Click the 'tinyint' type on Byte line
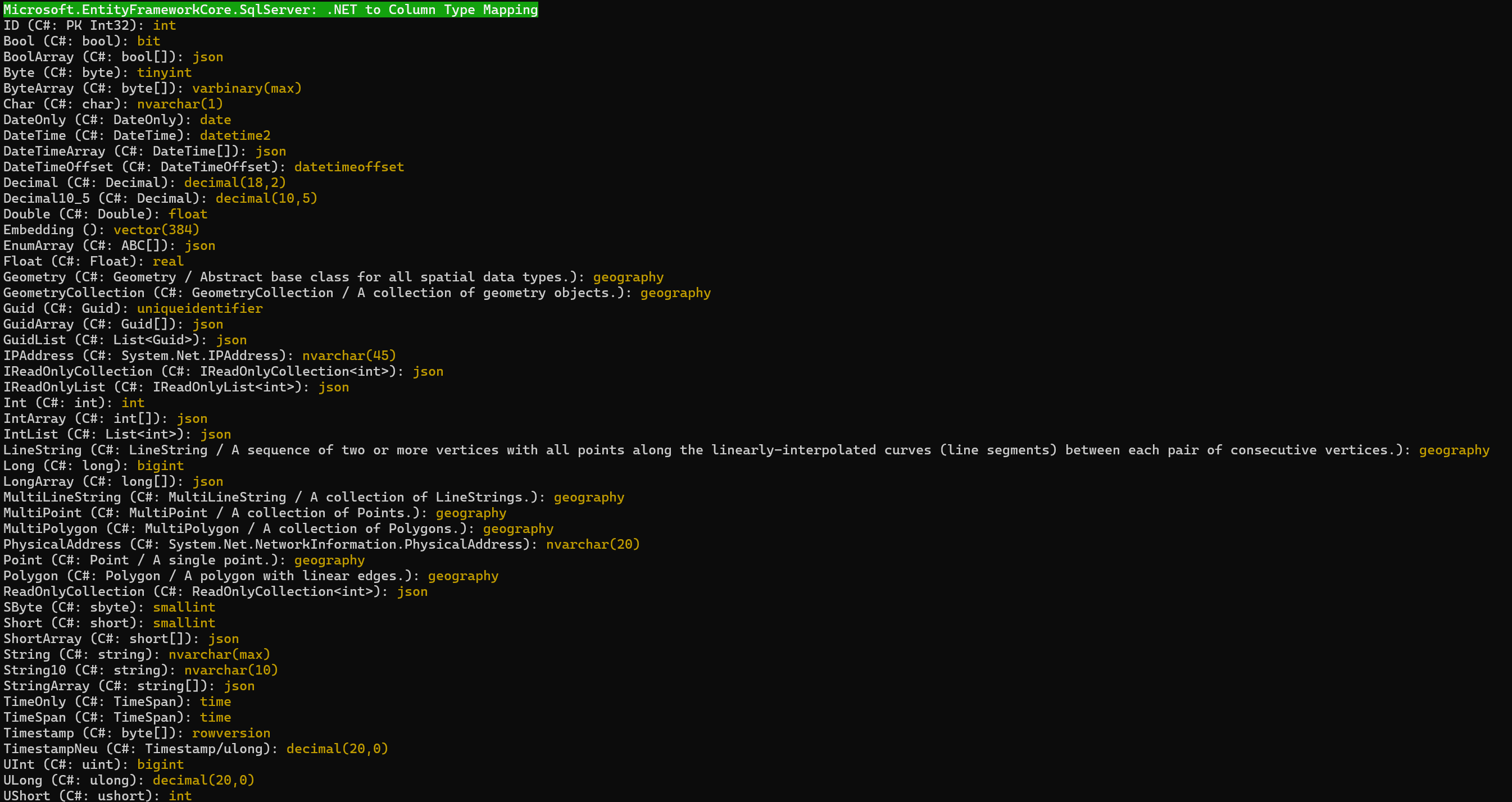 point(164,72)
